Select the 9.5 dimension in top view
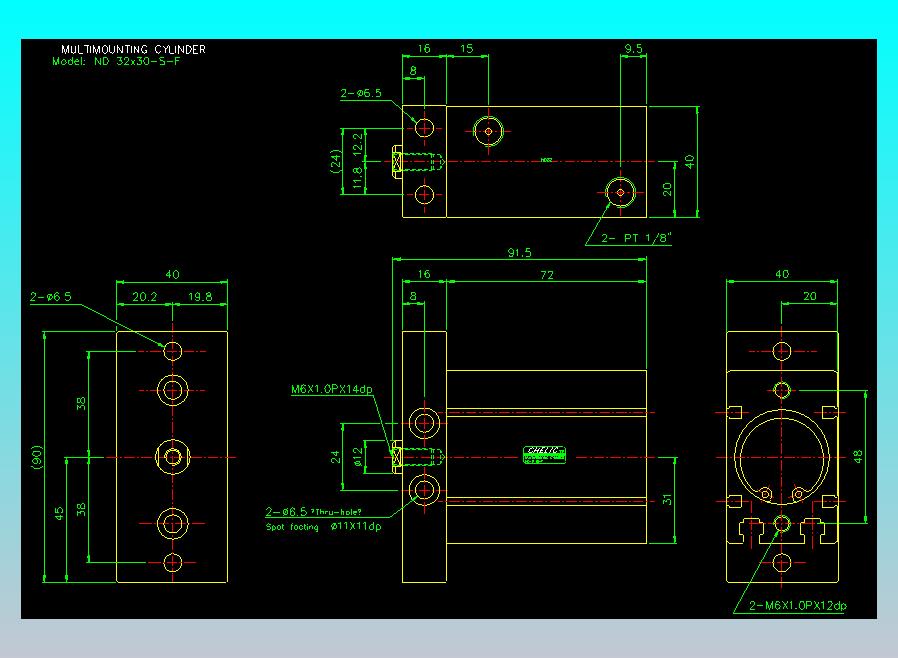 tap(633, 49)
